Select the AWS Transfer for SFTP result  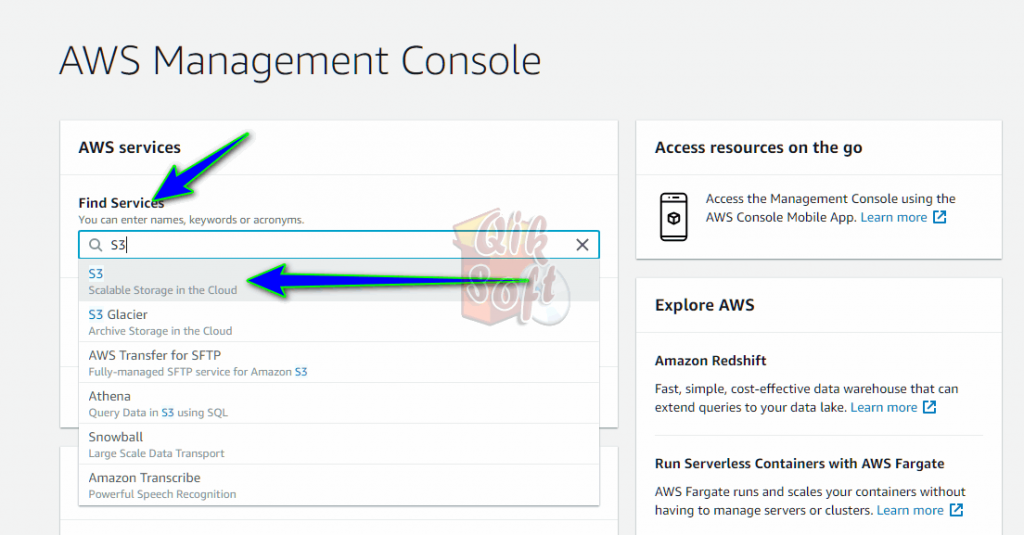[x=338, y=363]
